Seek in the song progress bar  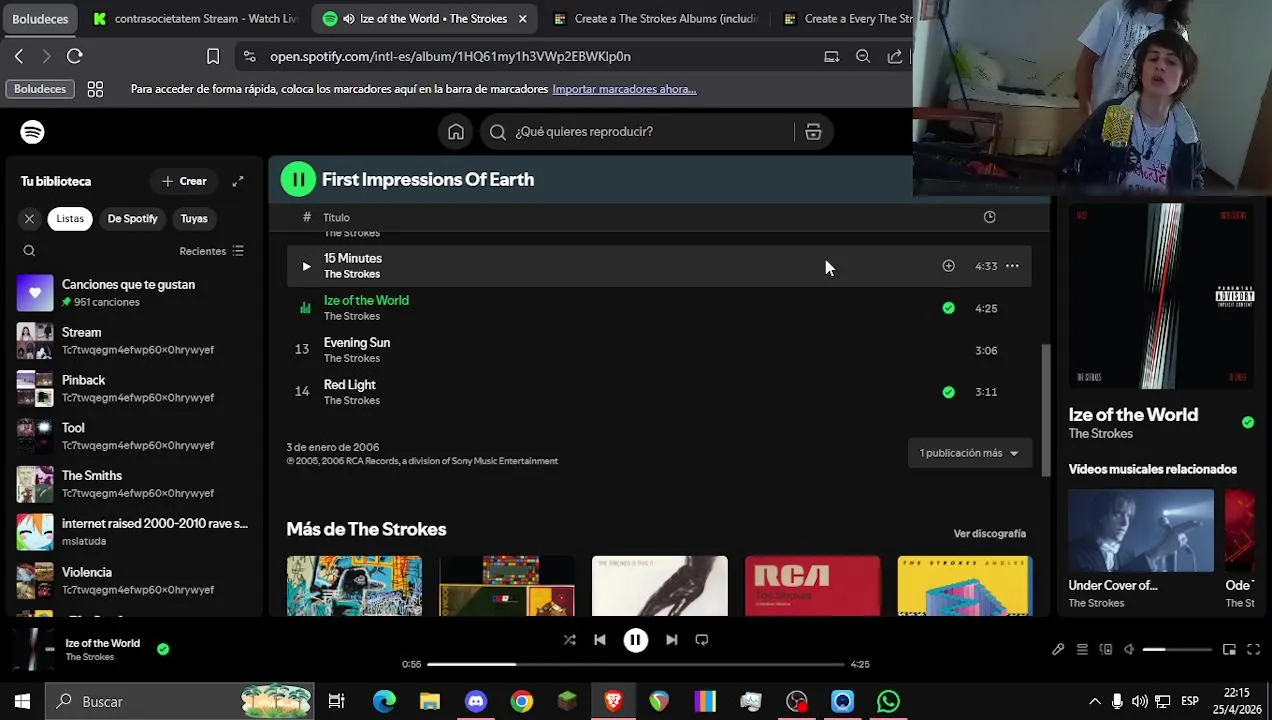636,664
